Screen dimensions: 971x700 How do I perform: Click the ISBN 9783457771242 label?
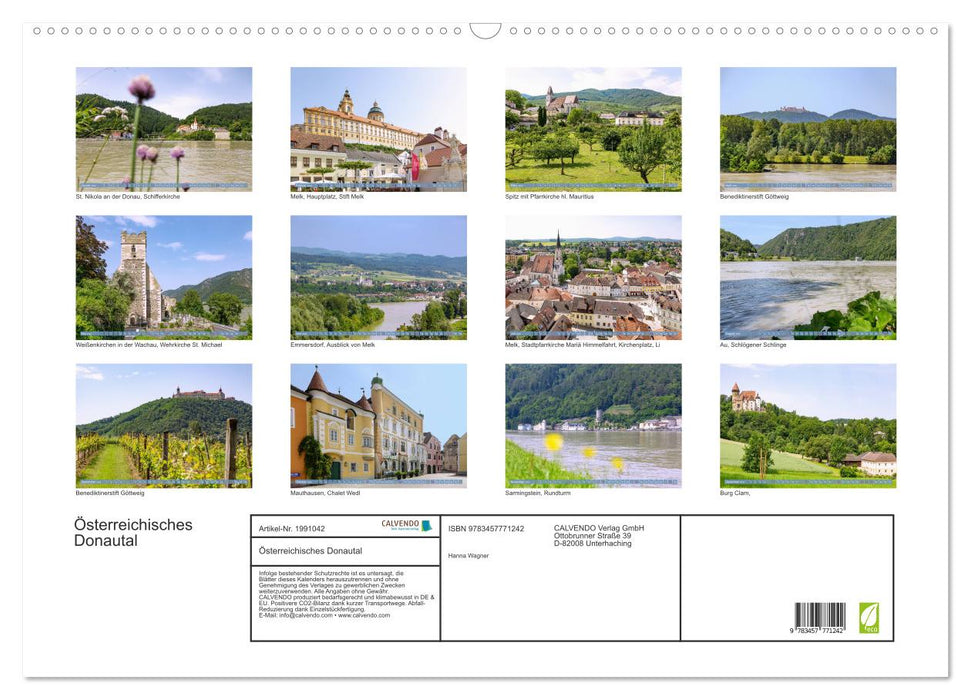pos(485,528)
